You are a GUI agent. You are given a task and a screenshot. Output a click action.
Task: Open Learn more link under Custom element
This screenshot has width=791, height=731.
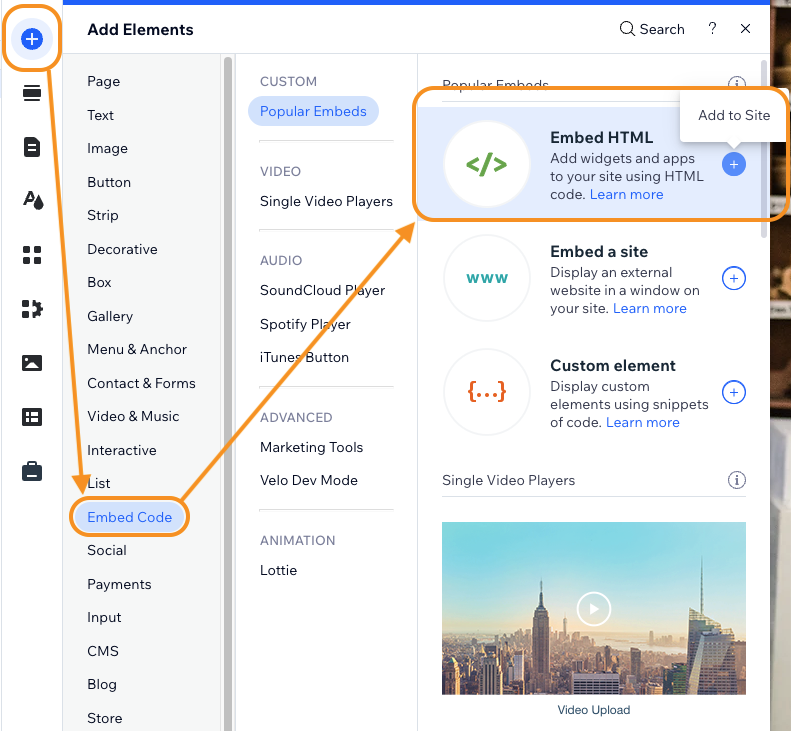pos(642,422)
